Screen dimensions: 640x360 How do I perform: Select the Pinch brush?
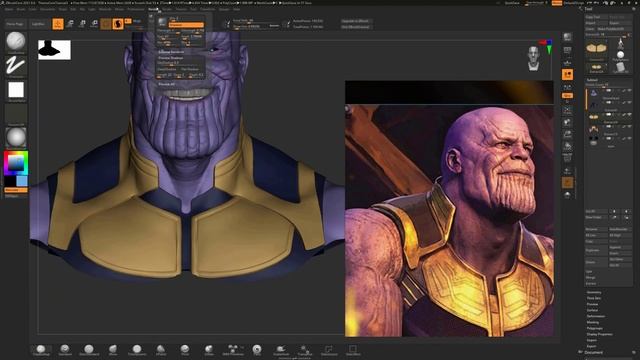click(185, 349)
